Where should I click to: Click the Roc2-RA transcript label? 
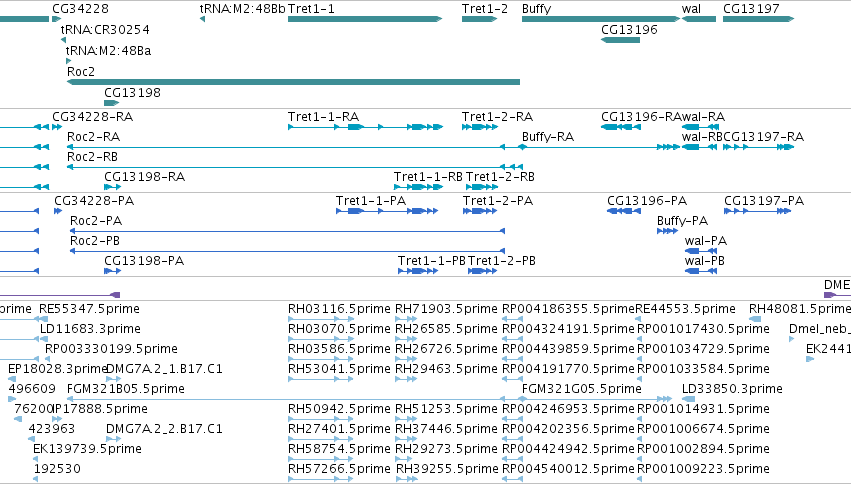click(93, 137)
